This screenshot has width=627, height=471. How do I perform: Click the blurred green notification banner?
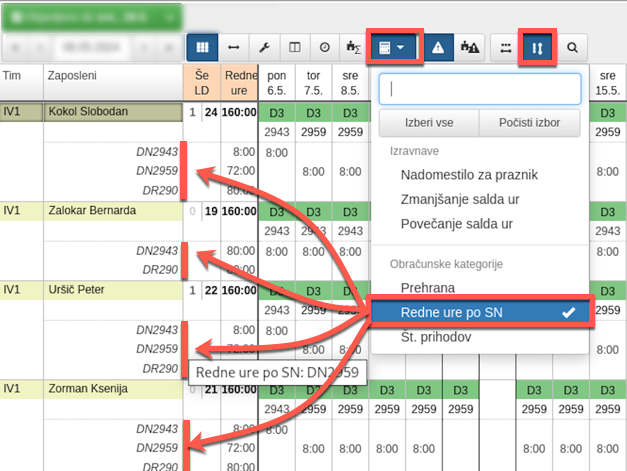coord(92,18)
